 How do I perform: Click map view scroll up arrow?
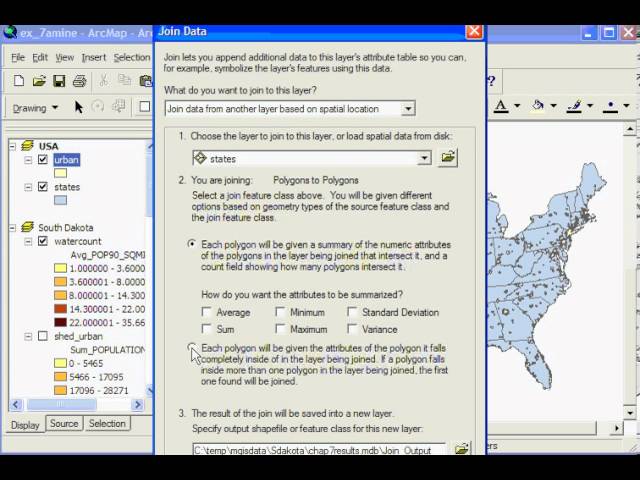click(x=630, y=129)
